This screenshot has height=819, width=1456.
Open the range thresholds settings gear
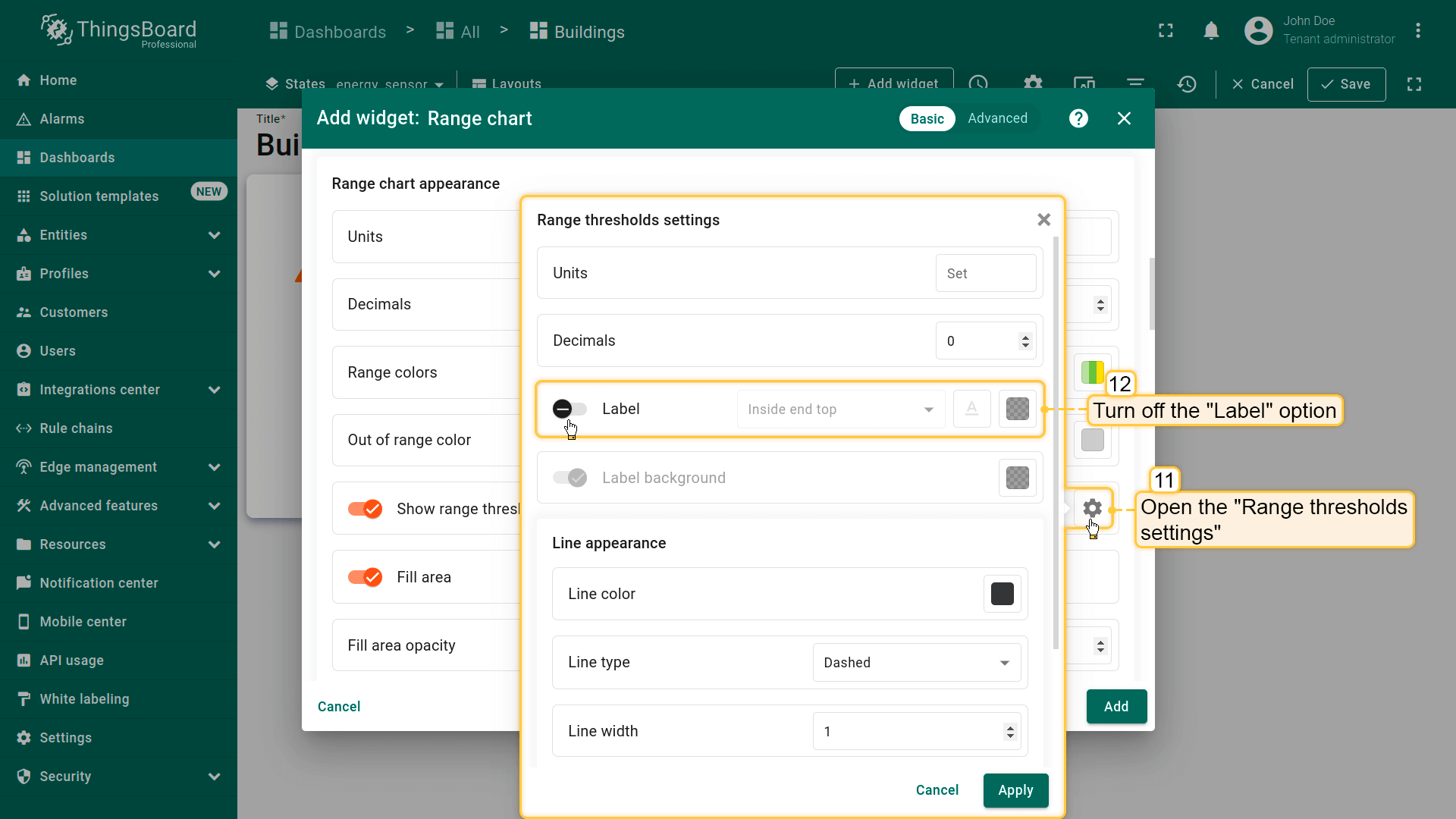(1092, 508)
